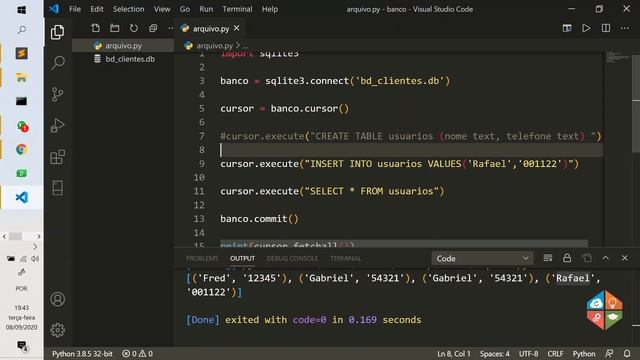
Task: Click the editor minimap
Action: click(618, 57)
